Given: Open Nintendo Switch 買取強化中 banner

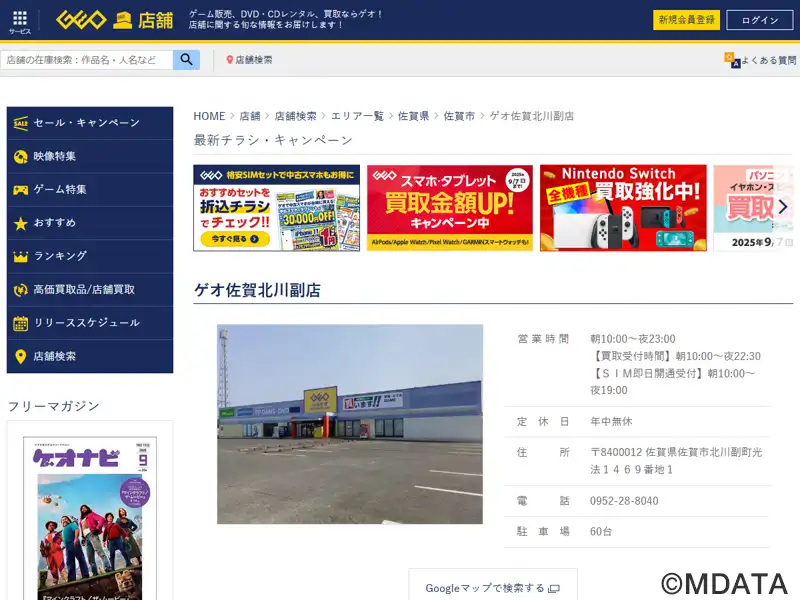Looking at the screenshot, I should [623, 208].
